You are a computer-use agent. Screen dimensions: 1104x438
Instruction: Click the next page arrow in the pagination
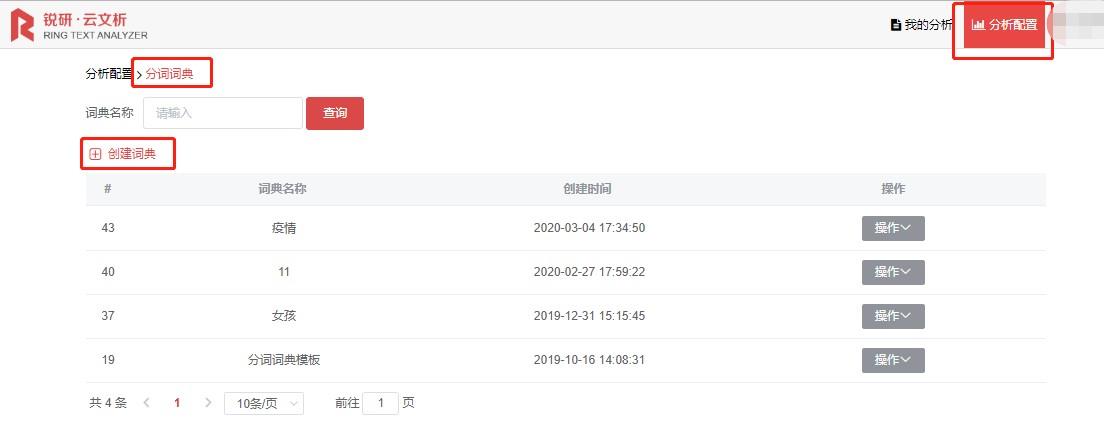click(x=208, y=403)
